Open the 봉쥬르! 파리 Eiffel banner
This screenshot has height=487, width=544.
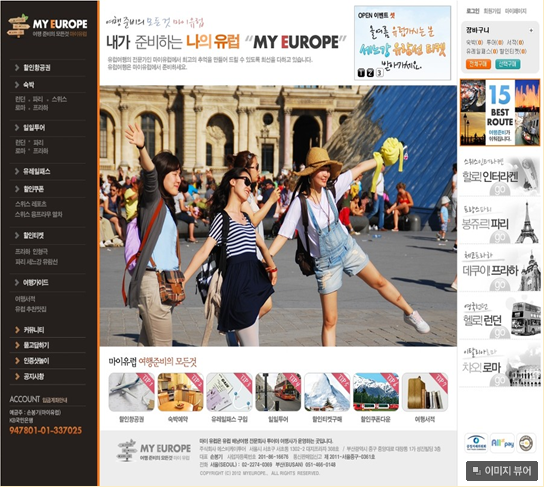coord(500,222)
